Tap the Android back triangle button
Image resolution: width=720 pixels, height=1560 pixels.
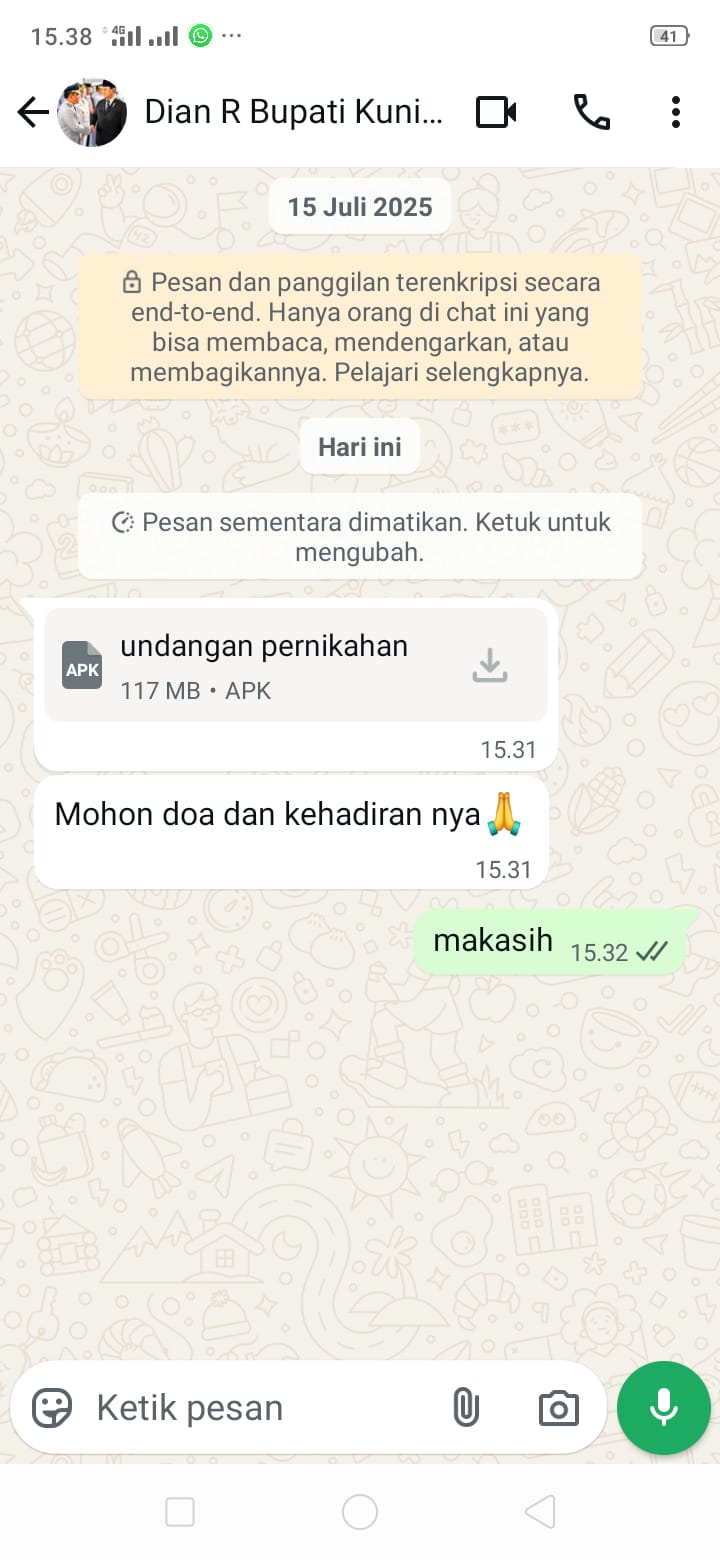coord(540,1512)
